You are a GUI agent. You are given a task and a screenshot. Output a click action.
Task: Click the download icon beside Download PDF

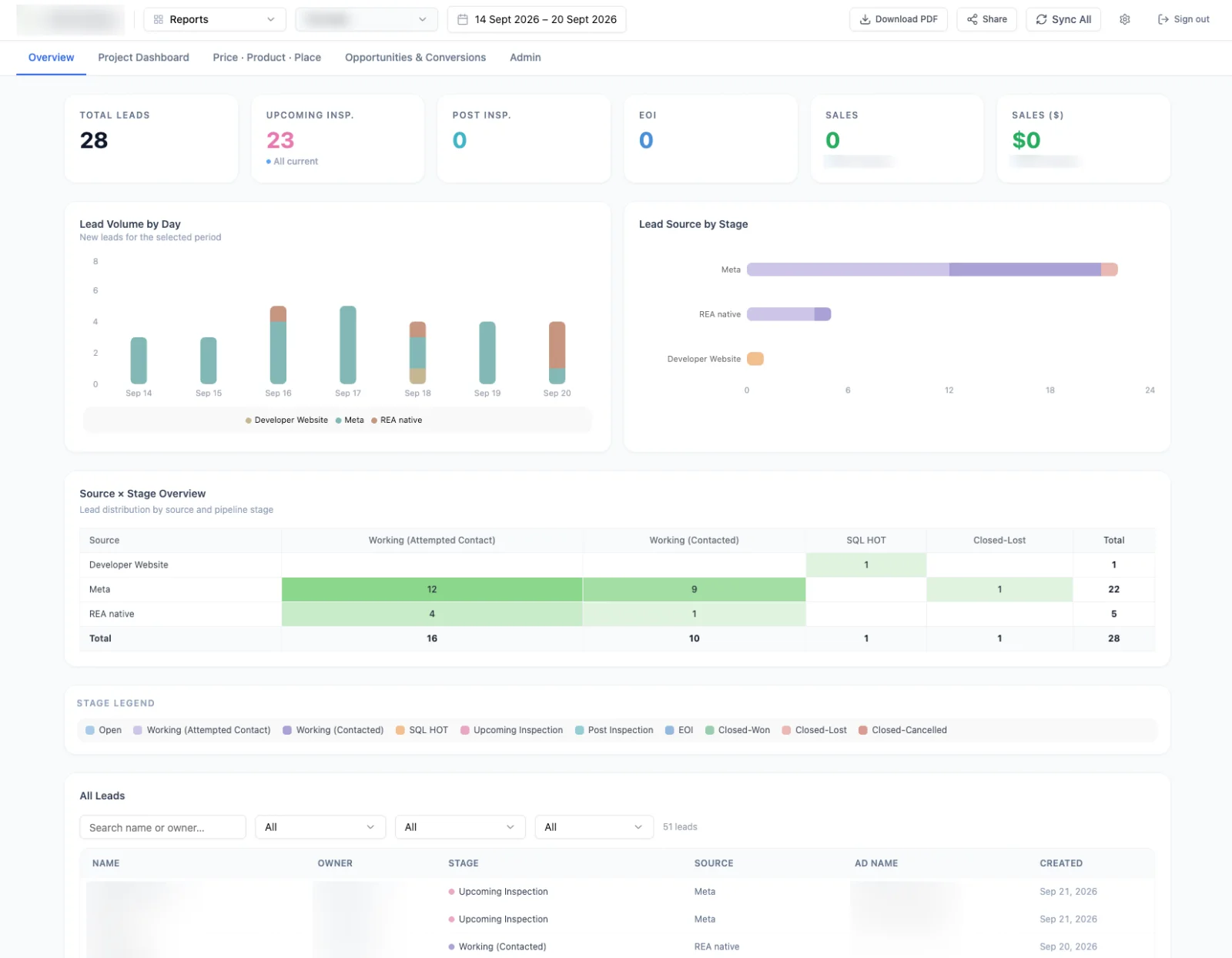click(865, 19)
